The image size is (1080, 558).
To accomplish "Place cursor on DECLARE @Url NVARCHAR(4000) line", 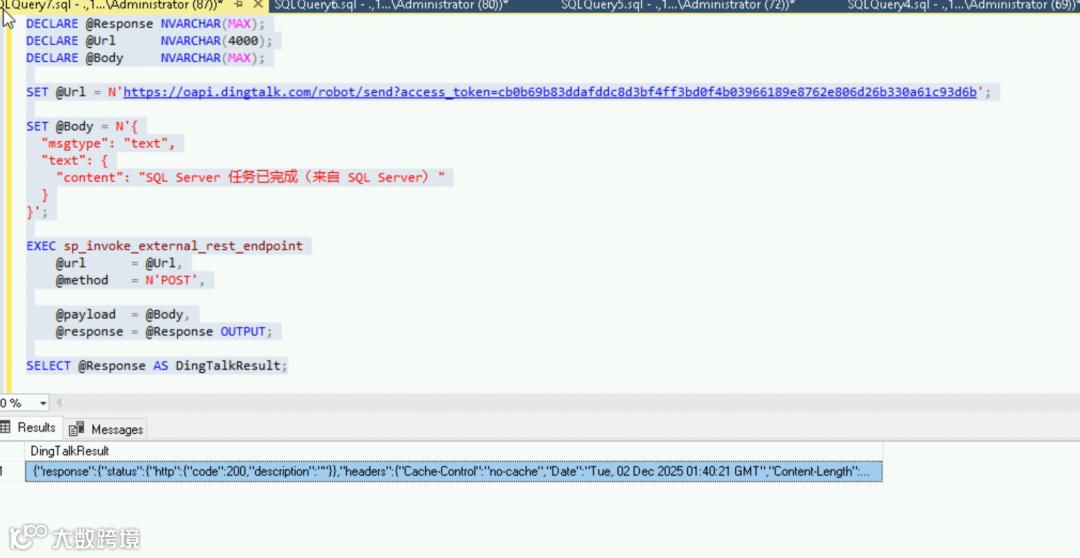I will click(x=149, y=41).
